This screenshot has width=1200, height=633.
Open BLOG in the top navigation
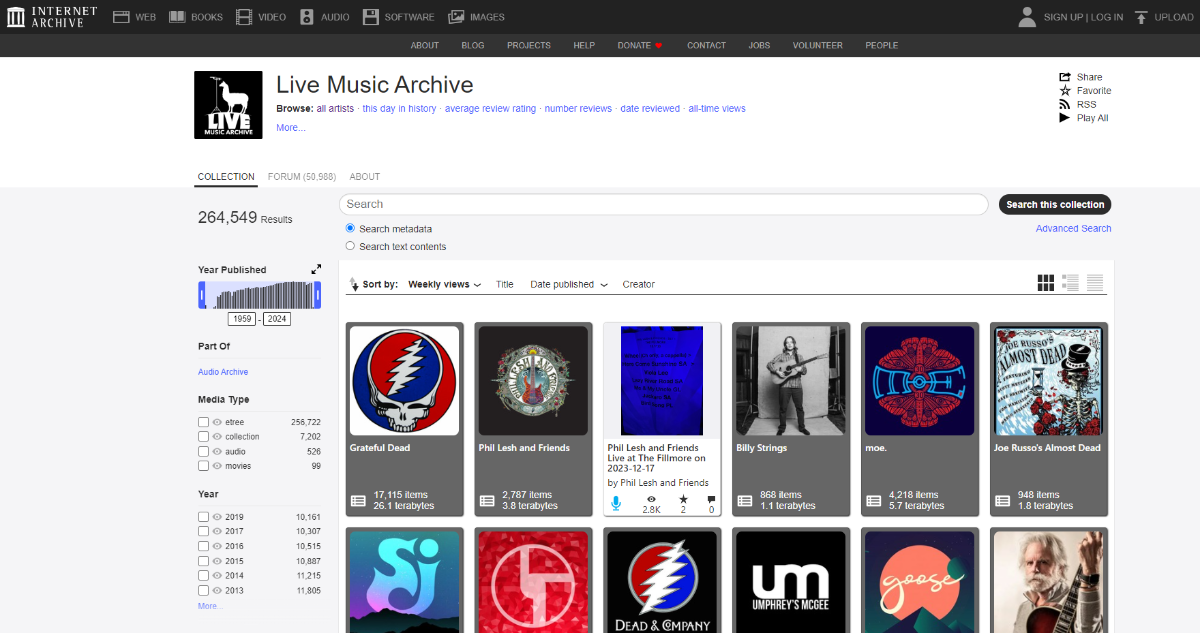473,46
